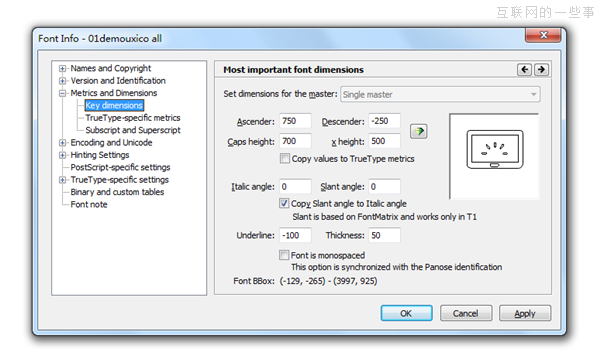Click the font preview thumbnail
Image resolution: width=600 pixels, height=362 pixels.
click(x=494, y=156)
